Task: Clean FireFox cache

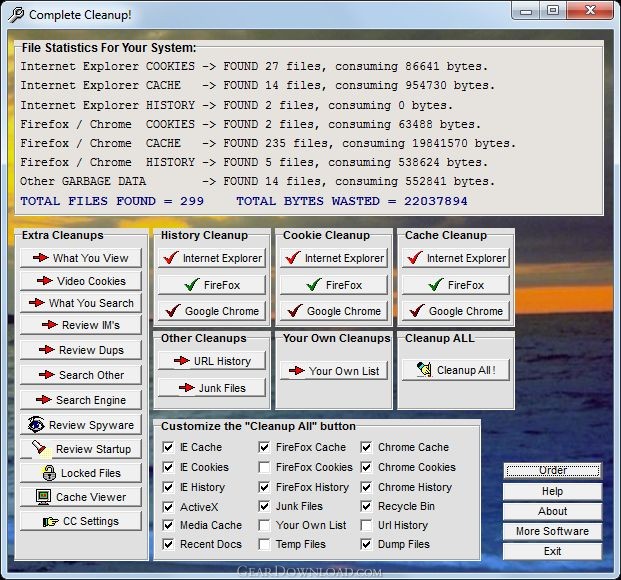Action: click(x=456, y=285)
